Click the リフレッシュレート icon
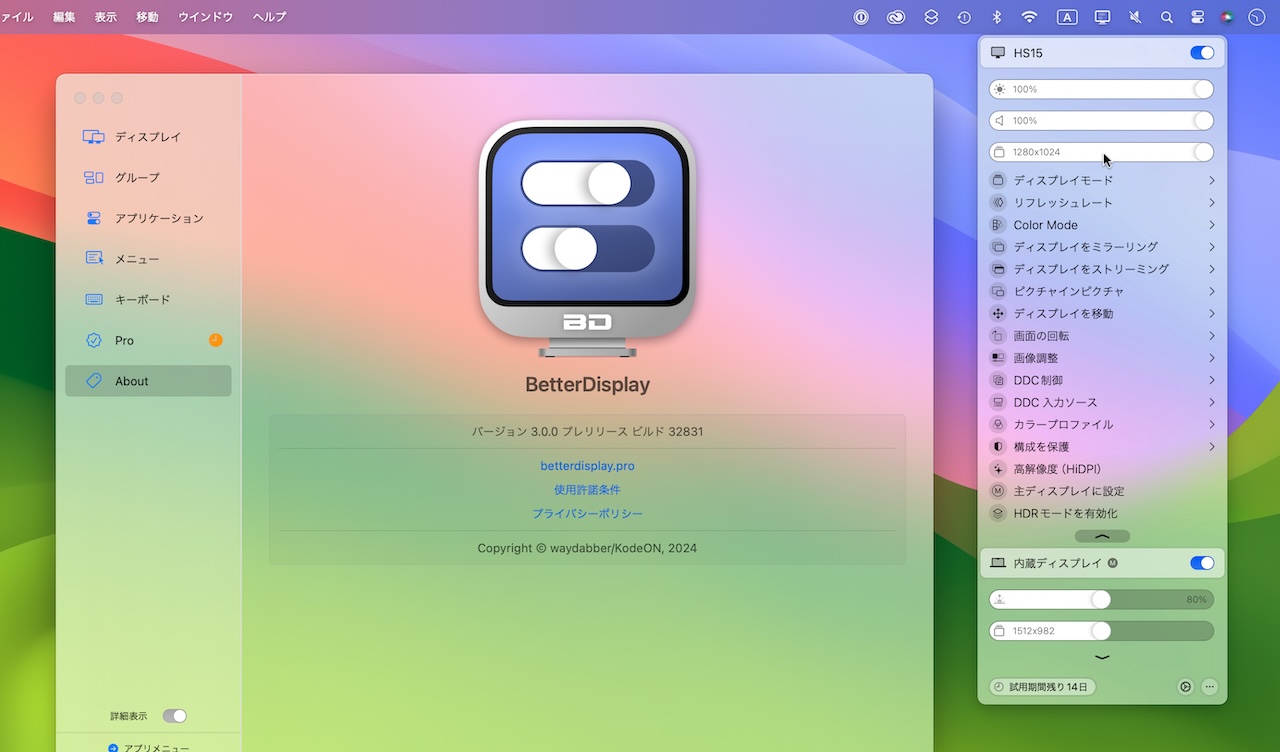Viewport: 1280px width, 752px height. click(997, 203)
